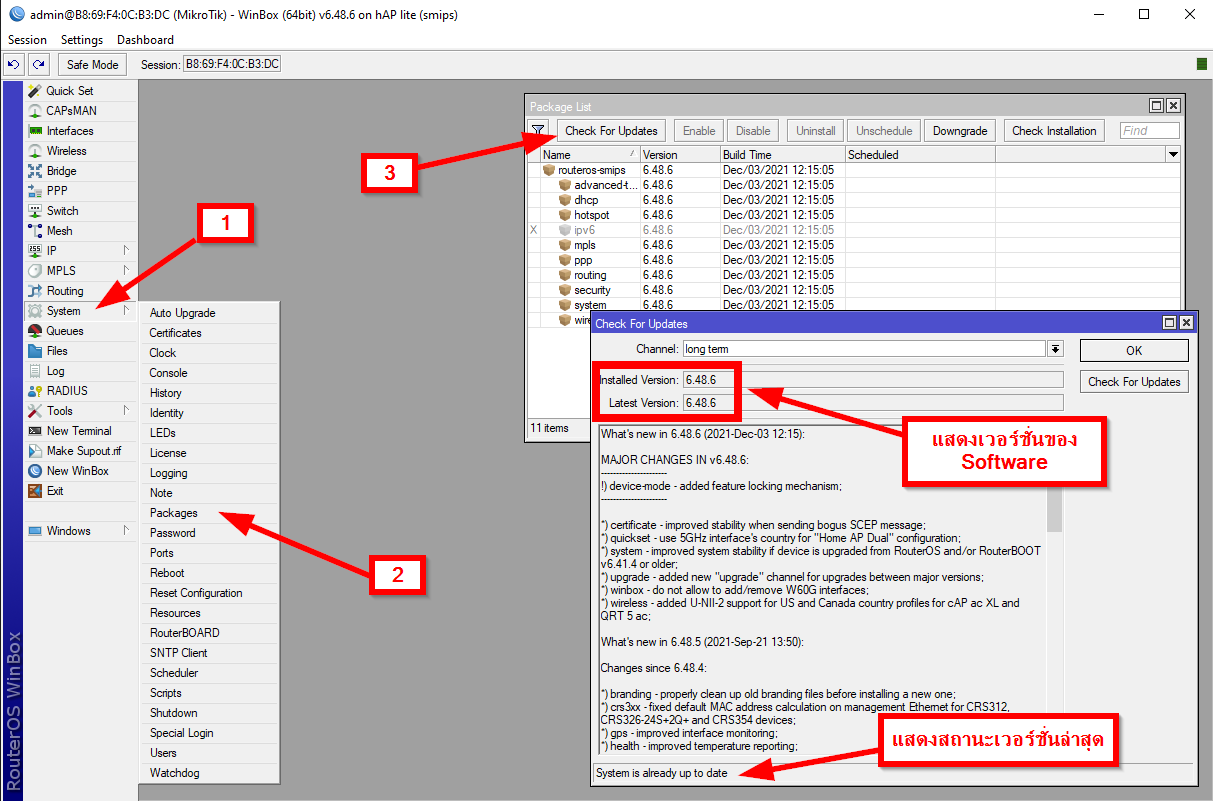Open the Windows sidebar entry
The image size is (1213, 801).
click(80, 531)
